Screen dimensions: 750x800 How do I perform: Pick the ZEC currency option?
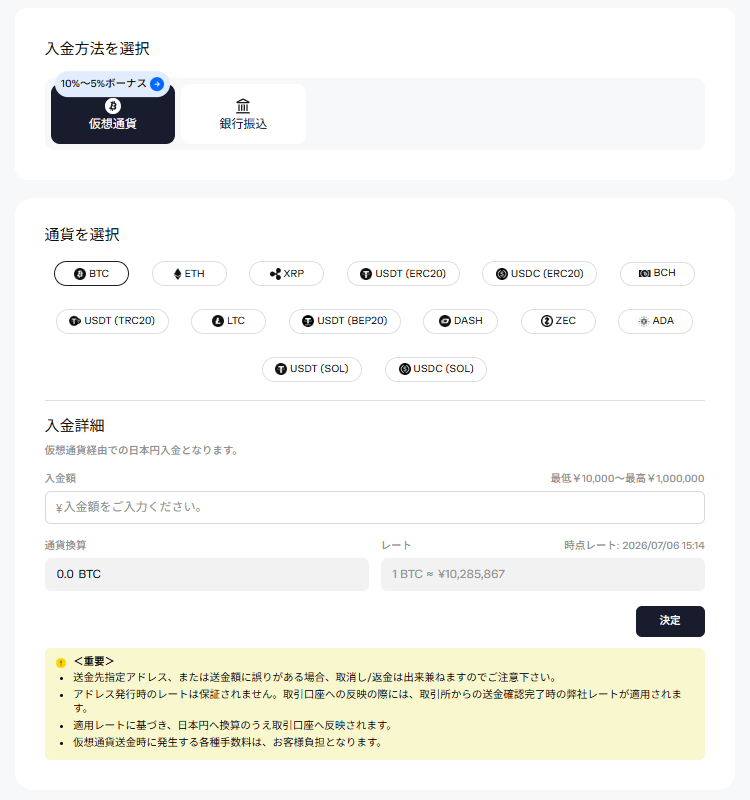pyautogui.click(x=558, y=321)
